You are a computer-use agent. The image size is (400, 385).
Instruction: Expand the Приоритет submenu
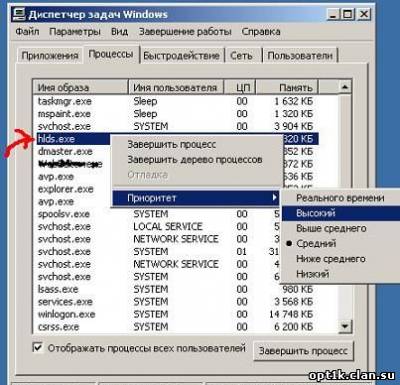[196, 198]
